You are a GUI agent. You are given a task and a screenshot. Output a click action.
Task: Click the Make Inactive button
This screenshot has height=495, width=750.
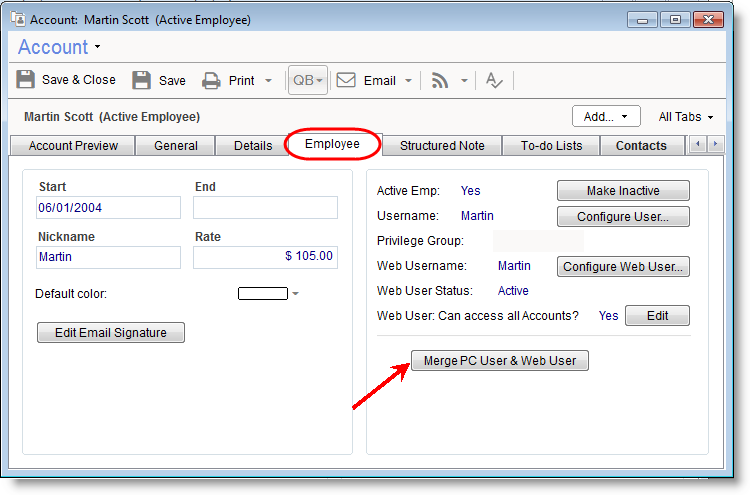point(623,190)
